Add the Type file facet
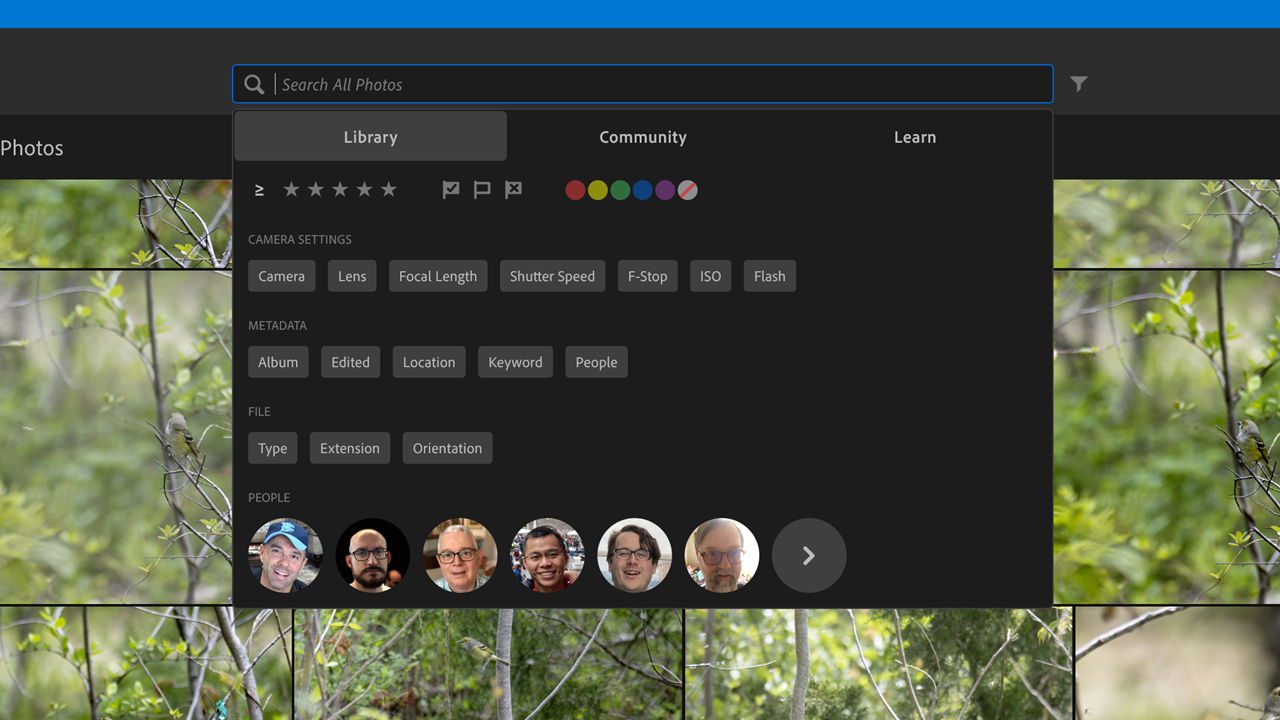 pos(273,448)
